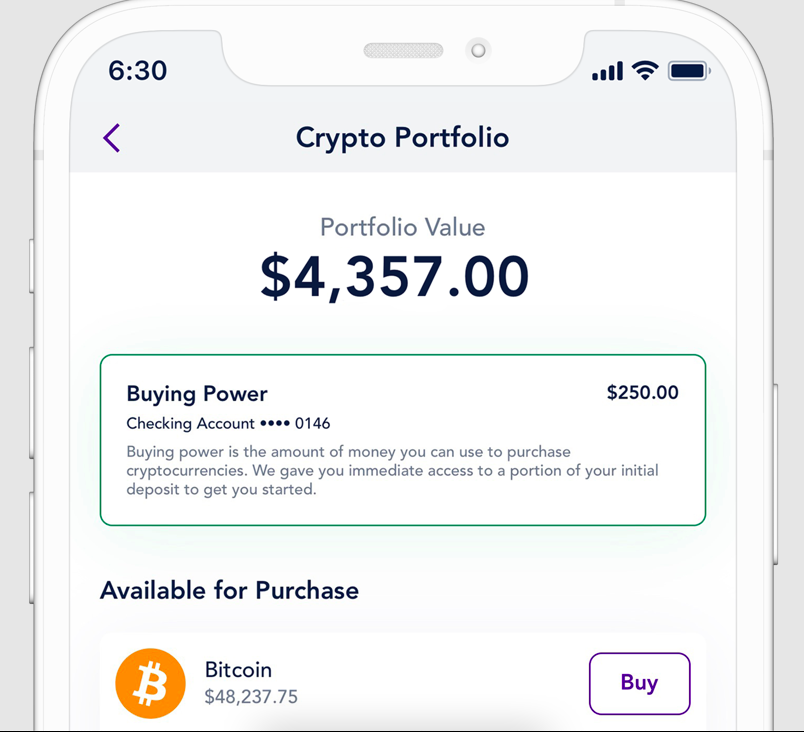The width and height of the screenshot is (804, 732).
Task: Tap the Wi-Fi status icon
Action: pos(644,70)
